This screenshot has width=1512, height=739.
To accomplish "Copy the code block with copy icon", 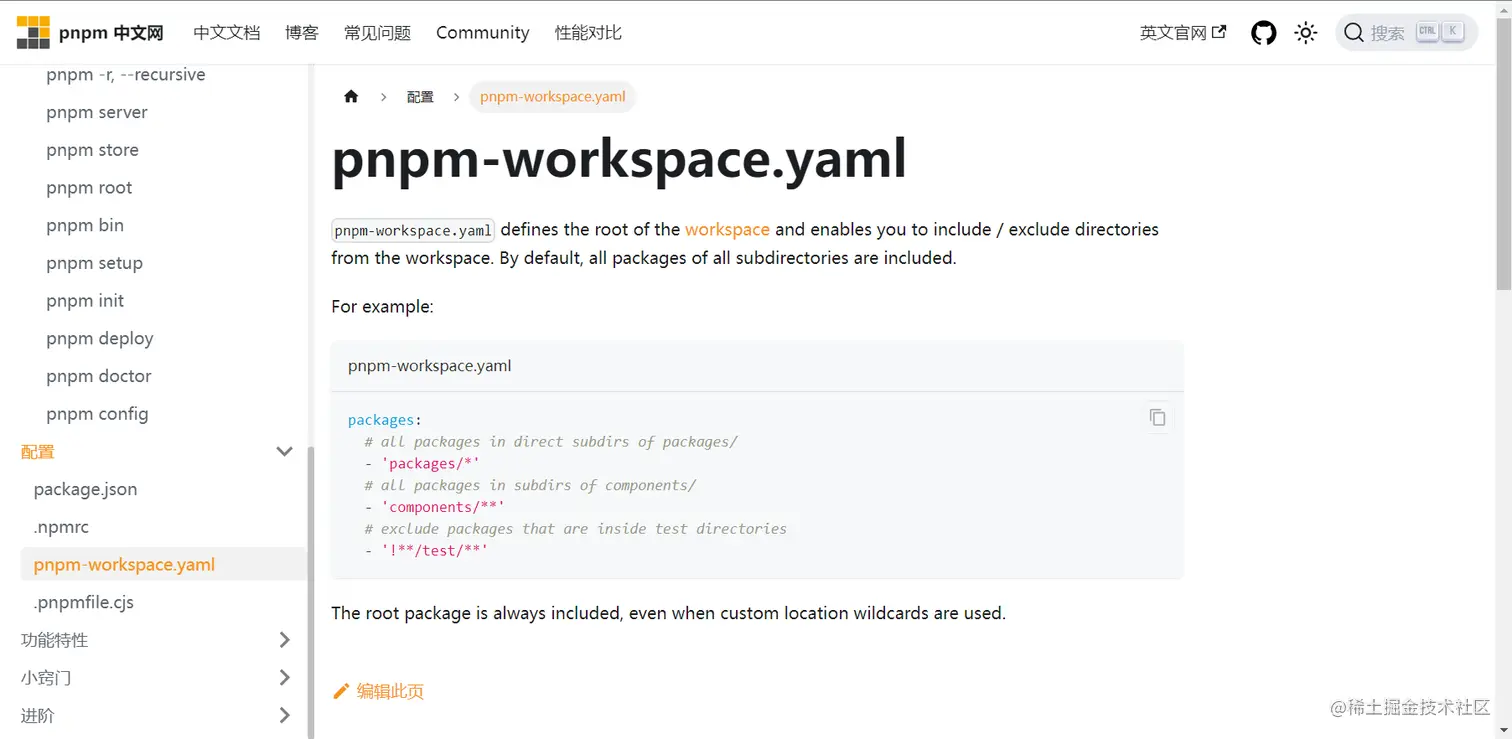I will pos(1157,417).
